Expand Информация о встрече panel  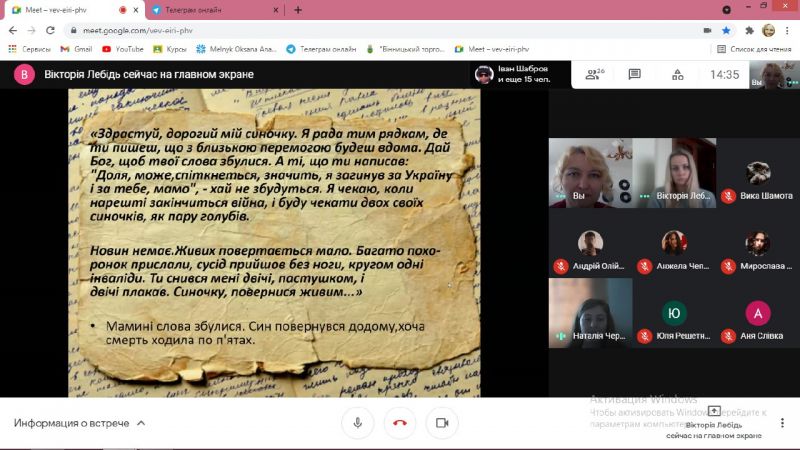point(80,423)
